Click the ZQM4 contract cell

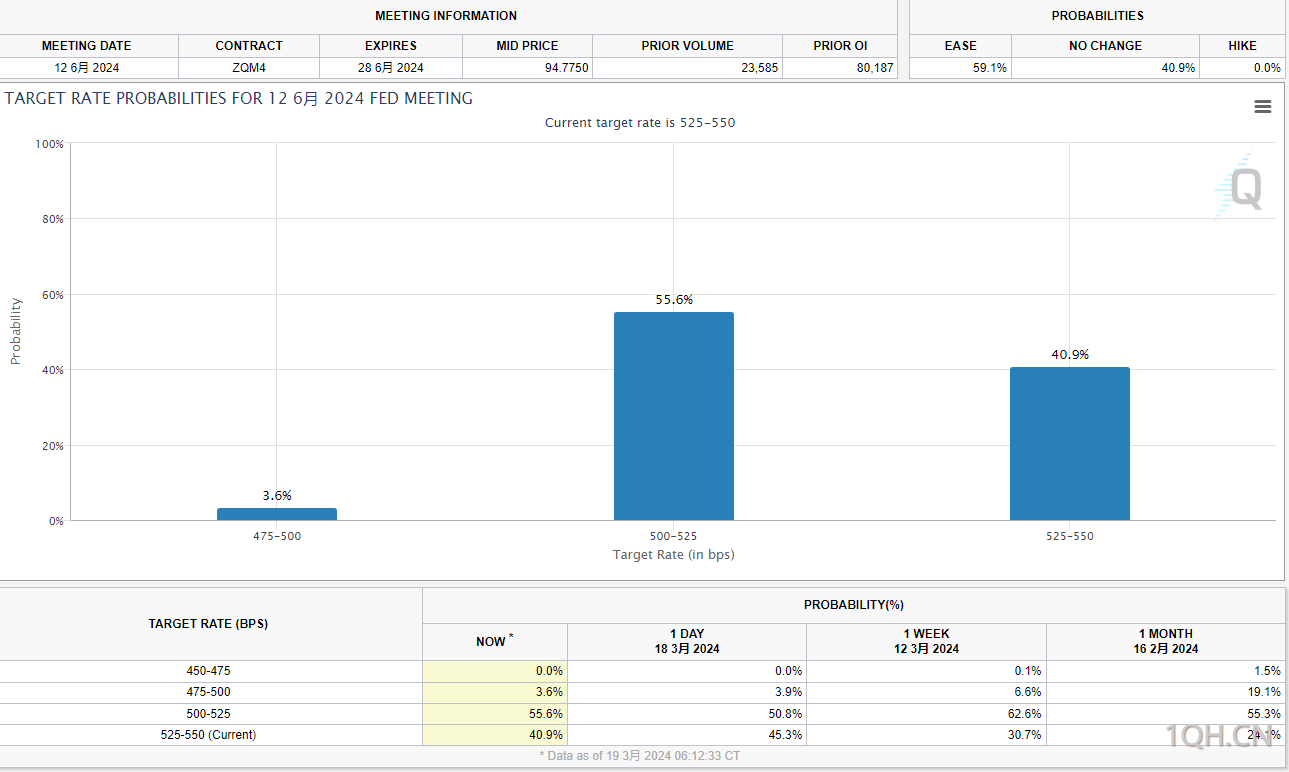coord(249,68)
